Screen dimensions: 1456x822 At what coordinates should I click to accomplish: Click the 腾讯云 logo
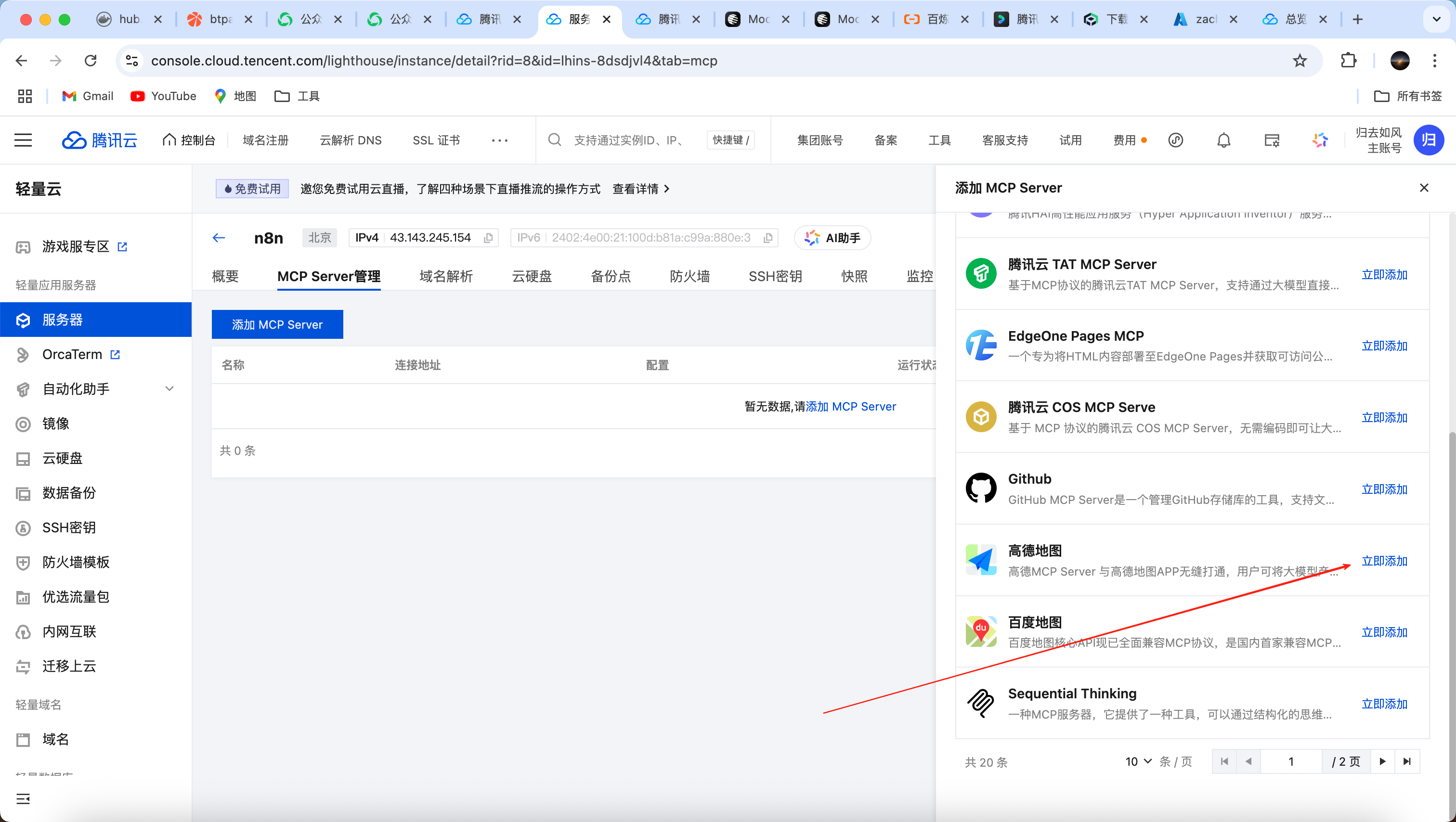100,140
